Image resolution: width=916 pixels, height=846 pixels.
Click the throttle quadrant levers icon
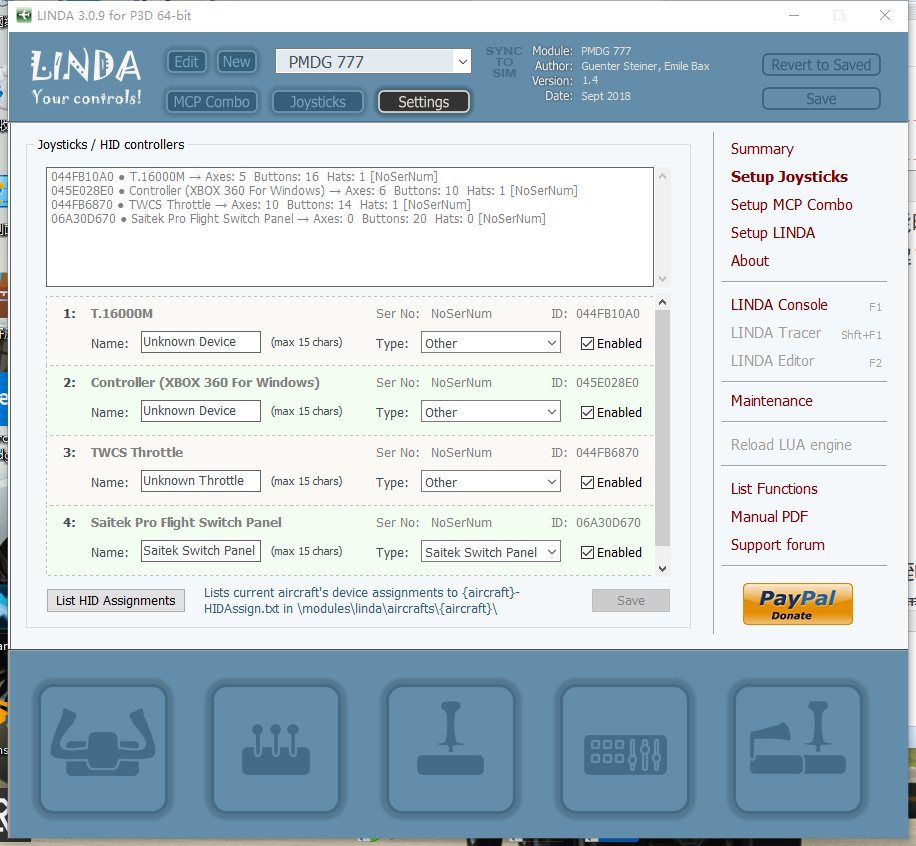pyautogui.click(x=276, y=750)
